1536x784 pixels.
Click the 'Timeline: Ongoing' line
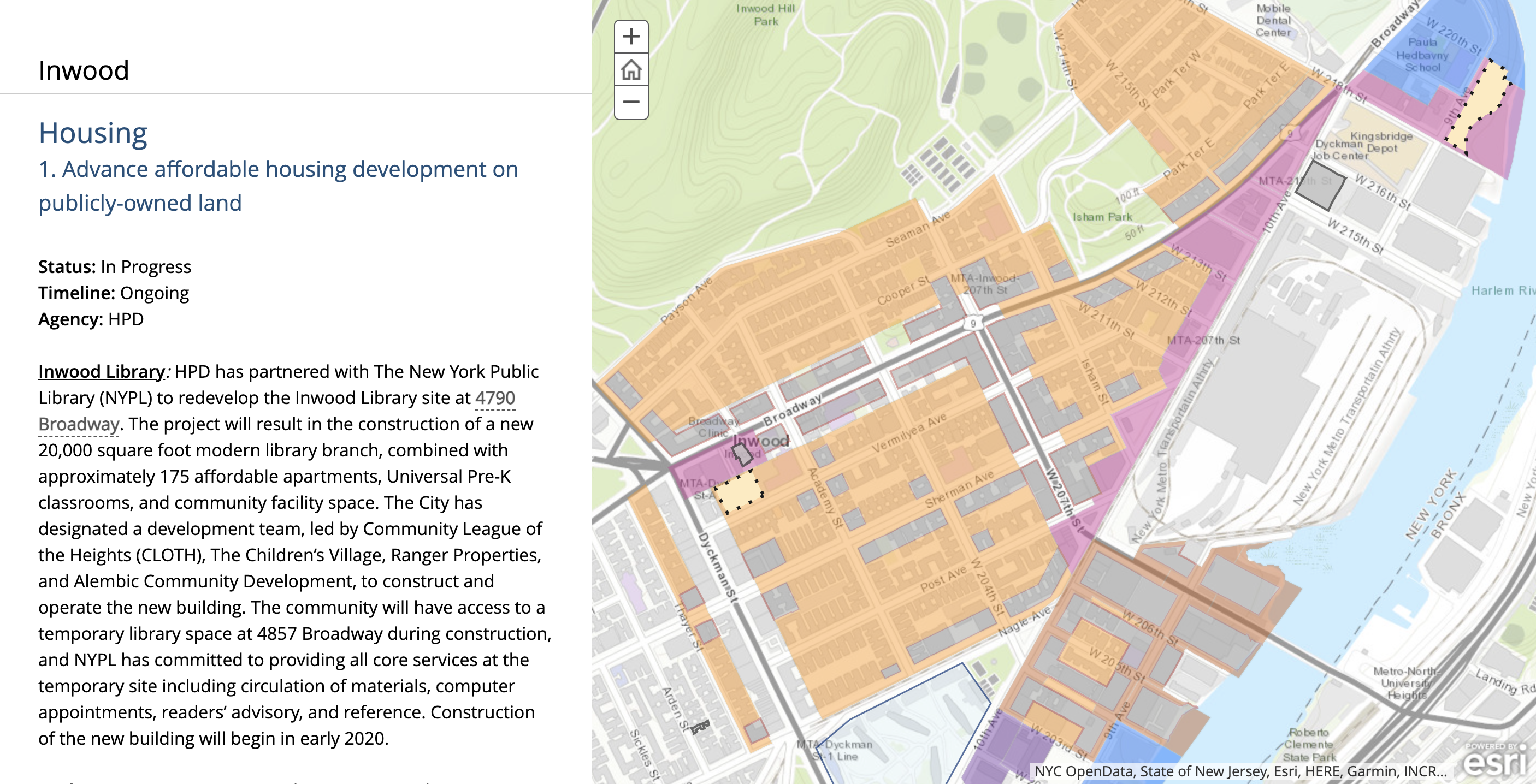[113, 293]
